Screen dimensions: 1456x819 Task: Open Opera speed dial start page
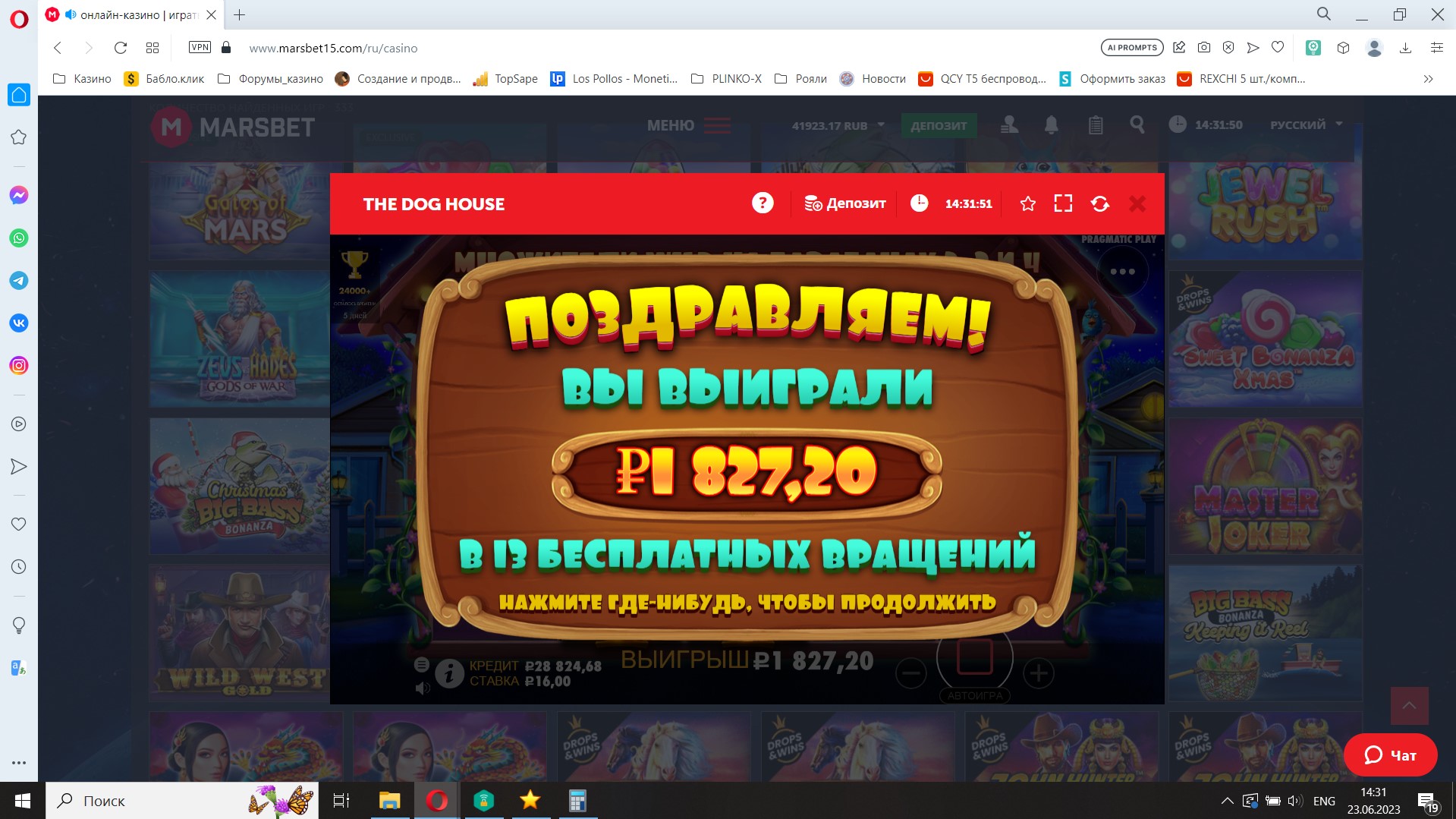(153, 48)
